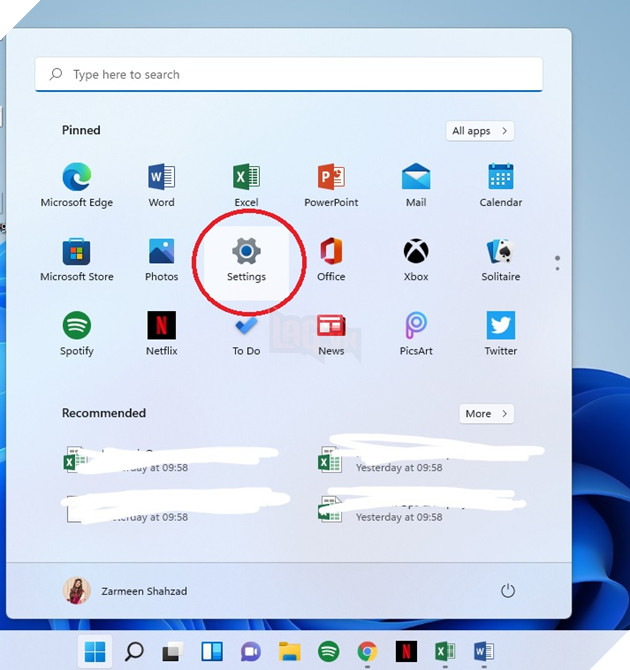The width and height of the screenshot is (630, 670).
Task: Switch to Spotify in taskbar
Action: pos(329,652)
